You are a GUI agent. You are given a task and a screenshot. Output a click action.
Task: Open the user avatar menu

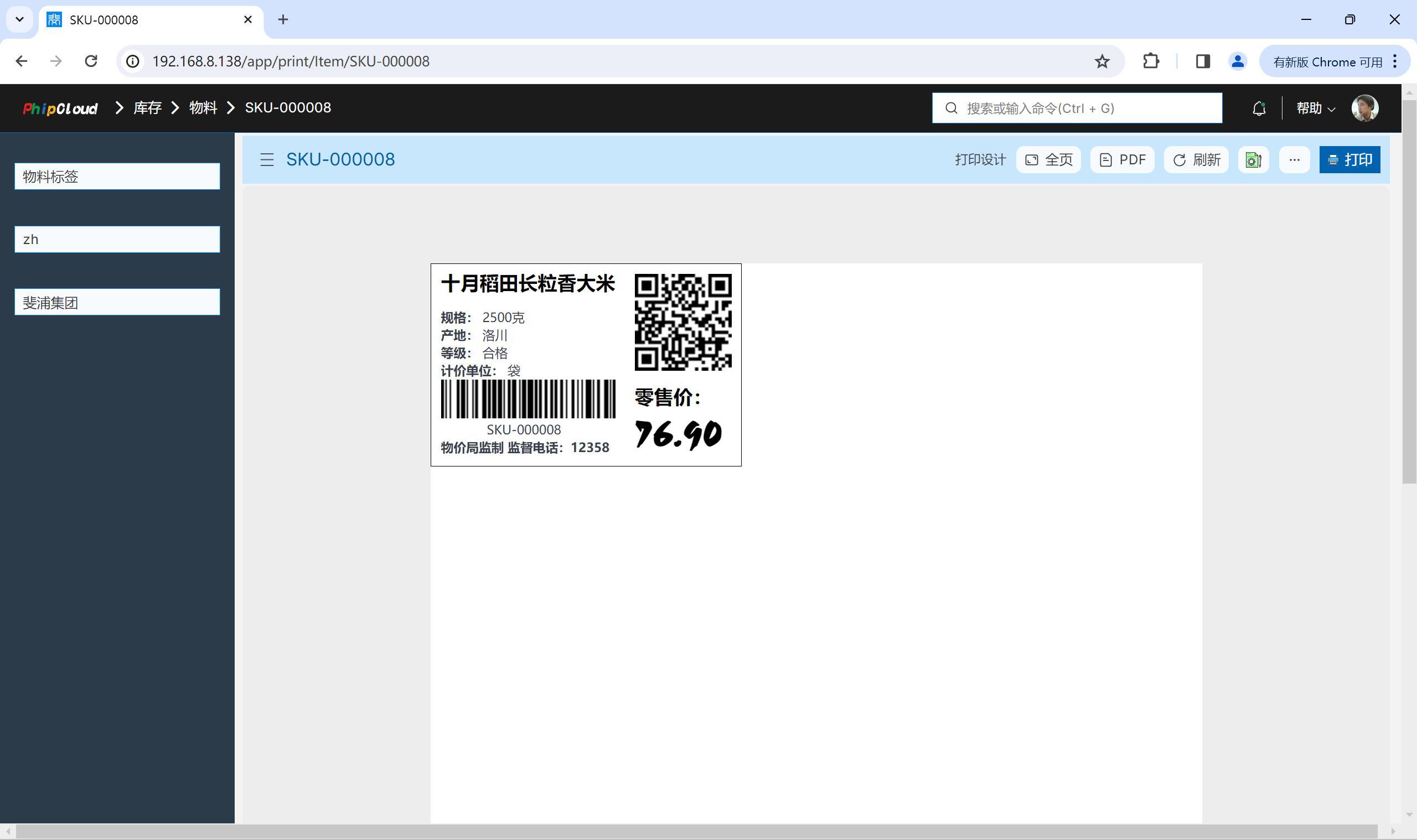pos(1364,108)
